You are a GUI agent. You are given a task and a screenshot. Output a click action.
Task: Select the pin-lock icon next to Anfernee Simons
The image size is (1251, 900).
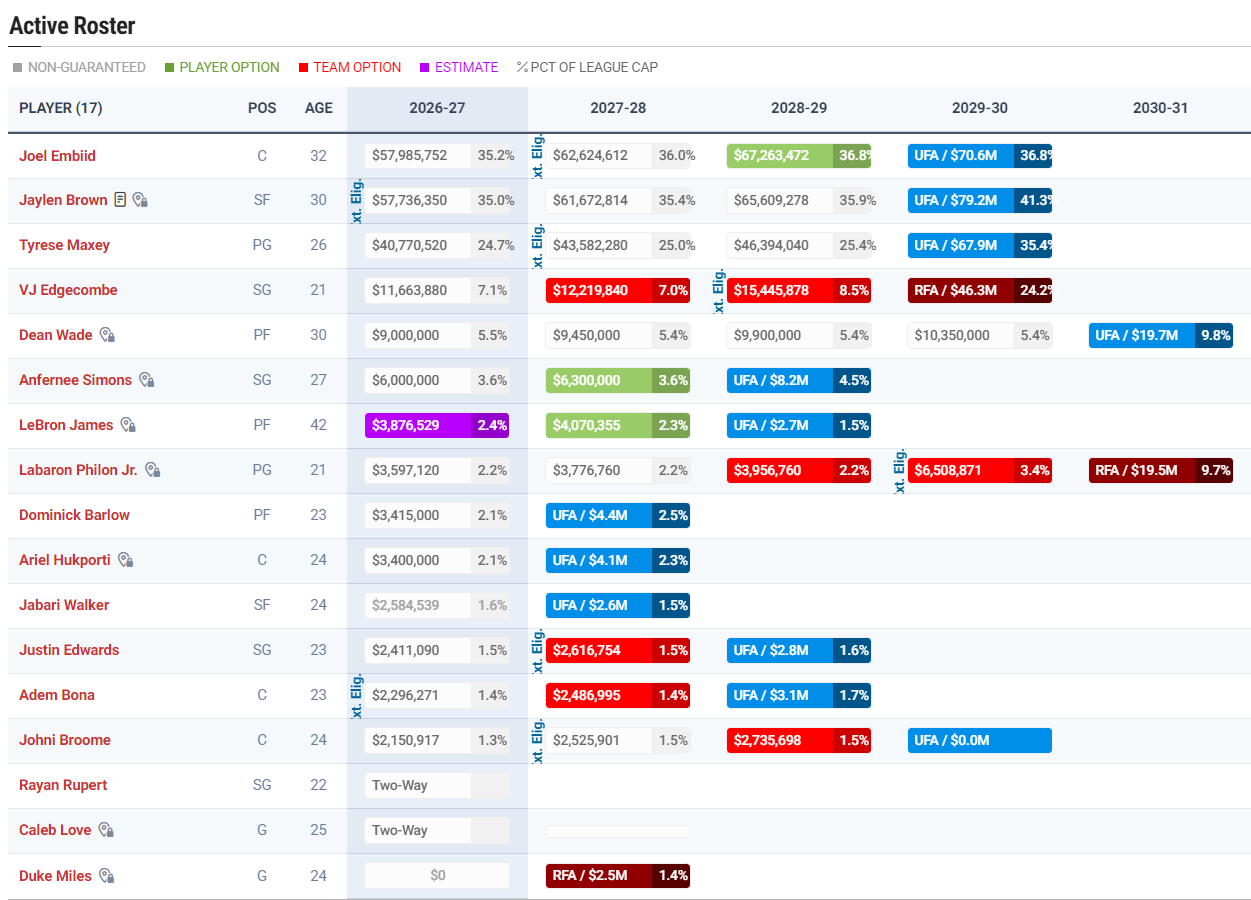point(146,380)
